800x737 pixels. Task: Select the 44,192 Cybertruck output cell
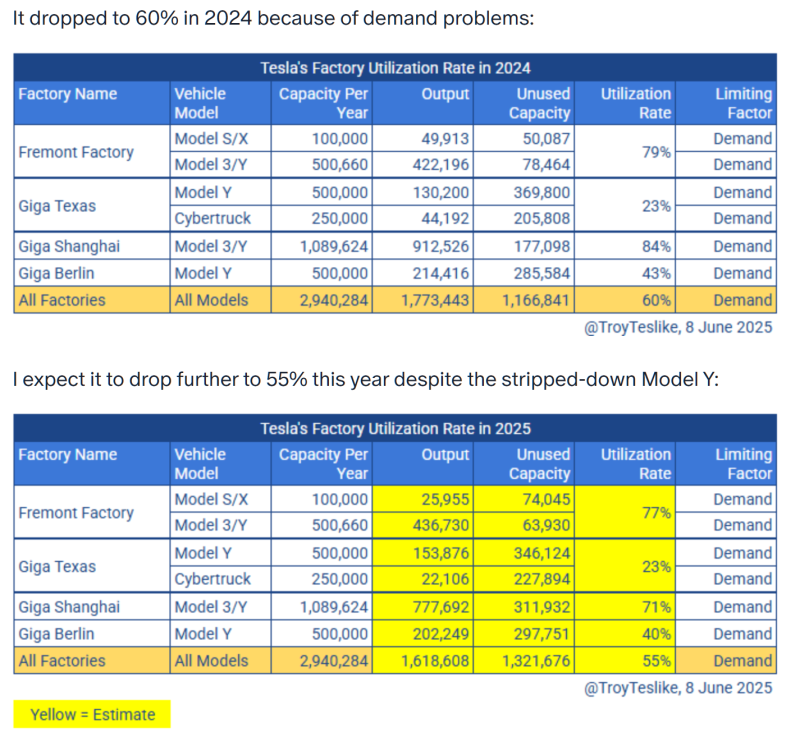tap(423, 218)
